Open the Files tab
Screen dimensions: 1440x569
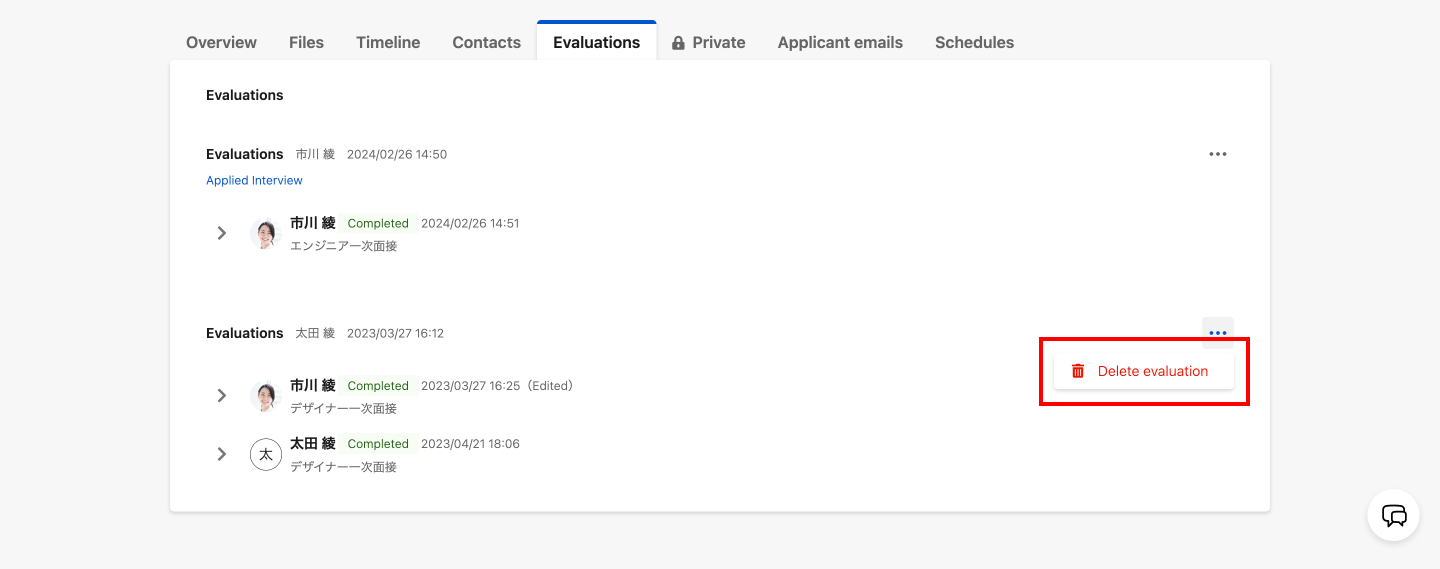(306, 42)
